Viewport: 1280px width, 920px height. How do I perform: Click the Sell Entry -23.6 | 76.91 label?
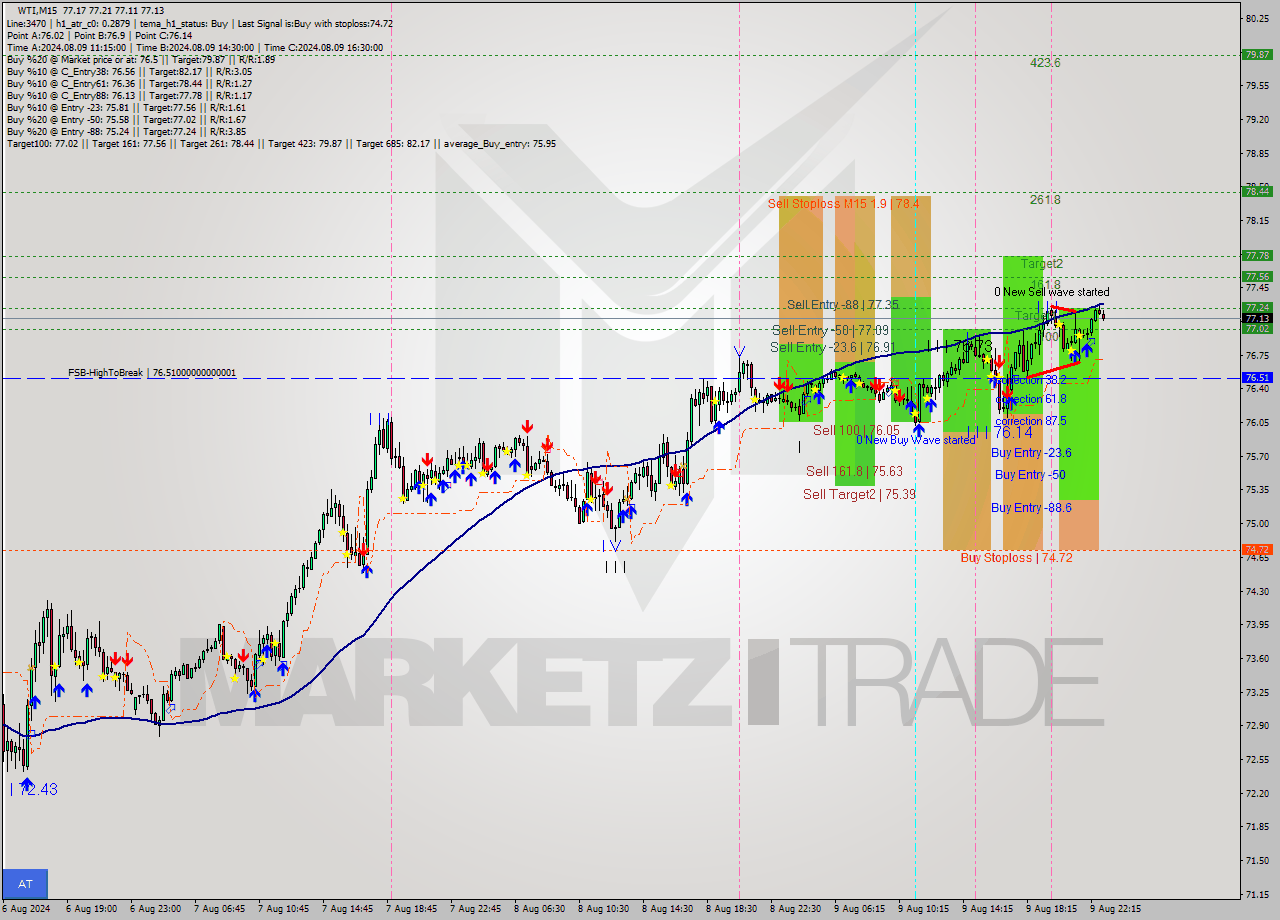[x=832, y=347]
